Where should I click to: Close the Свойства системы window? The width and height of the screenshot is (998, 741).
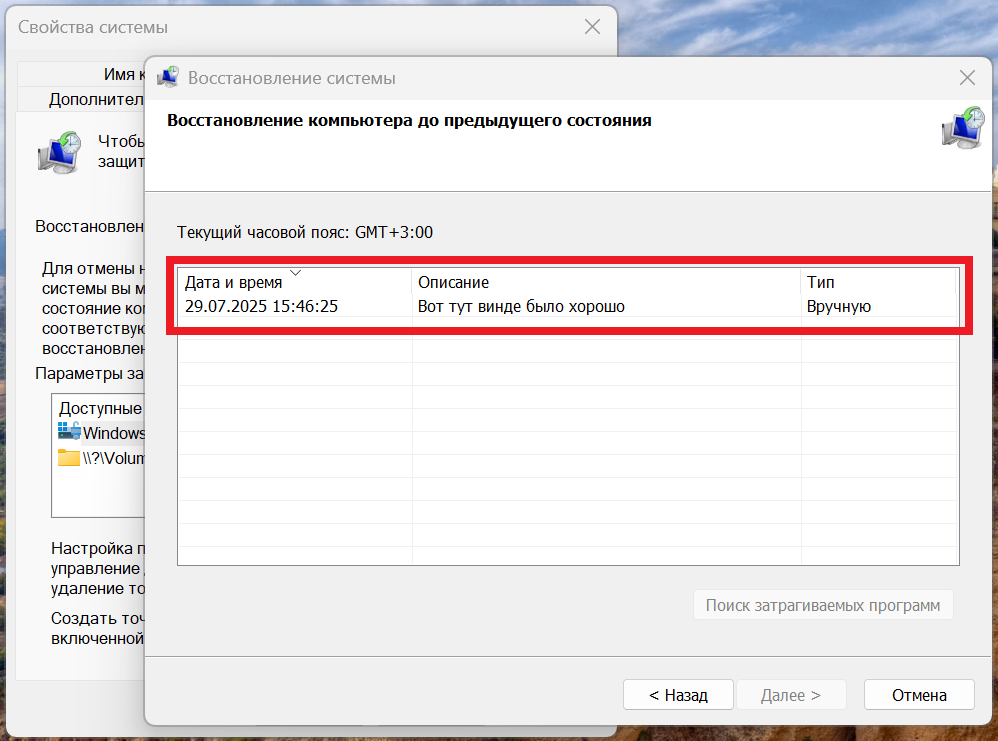(593, 27)
